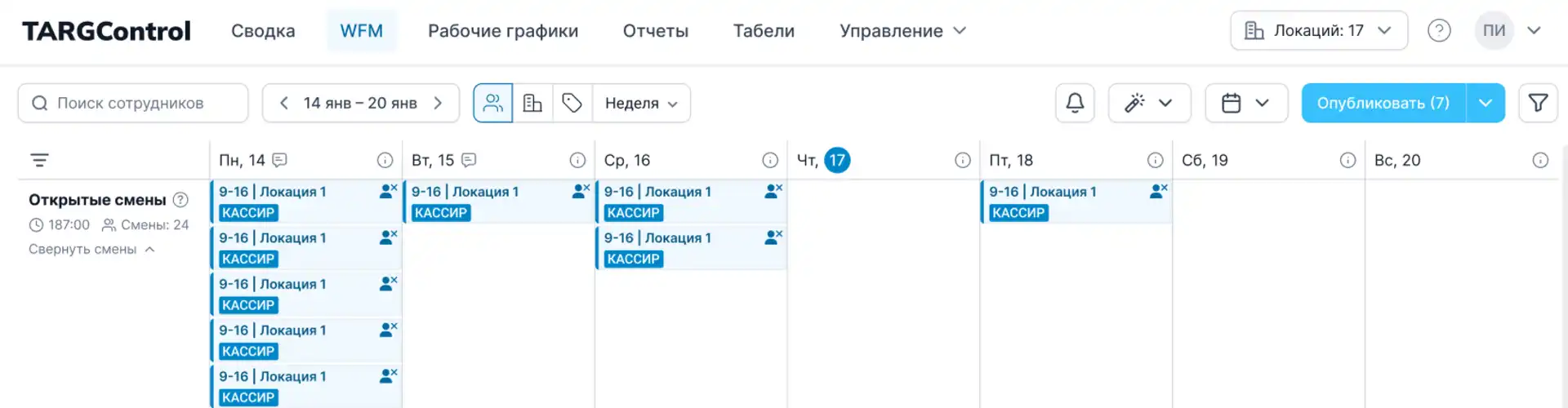1568x408 pixels.
Task: Show info for Tuesday 15
Action: coord(577,160)
